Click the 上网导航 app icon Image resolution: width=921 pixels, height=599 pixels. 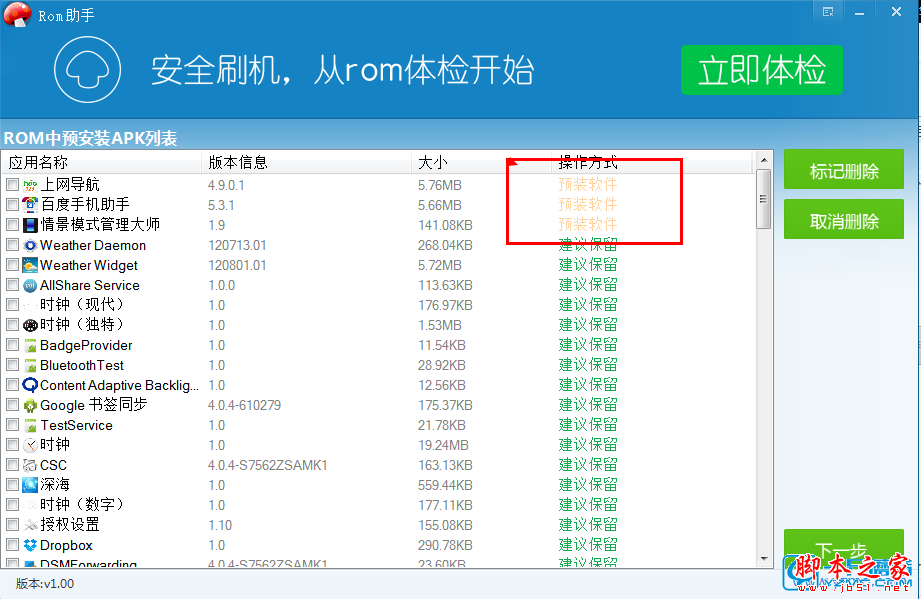pos(30,186)
